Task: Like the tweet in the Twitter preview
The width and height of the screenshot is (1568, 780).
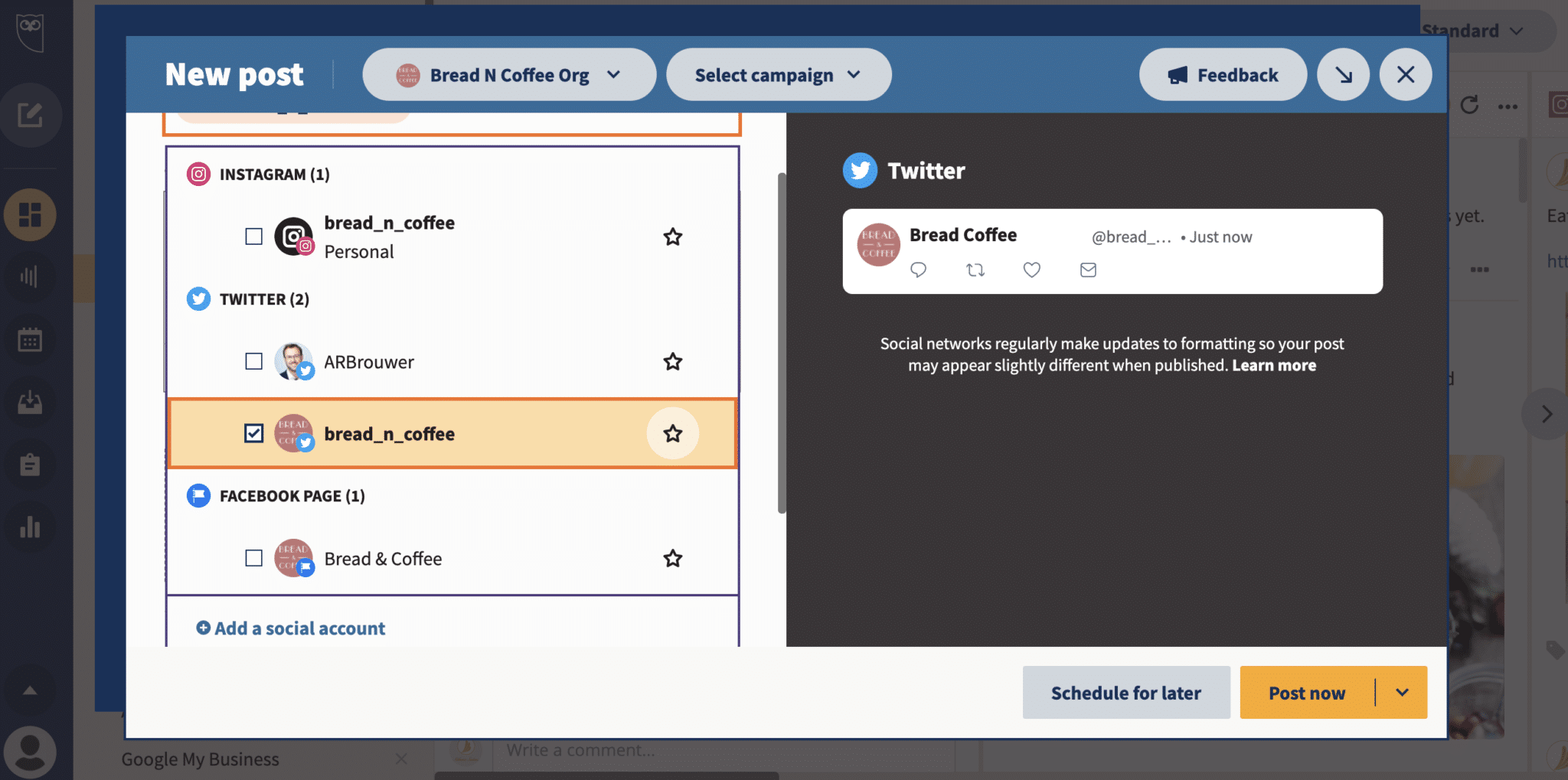Action: point(1031,269)
